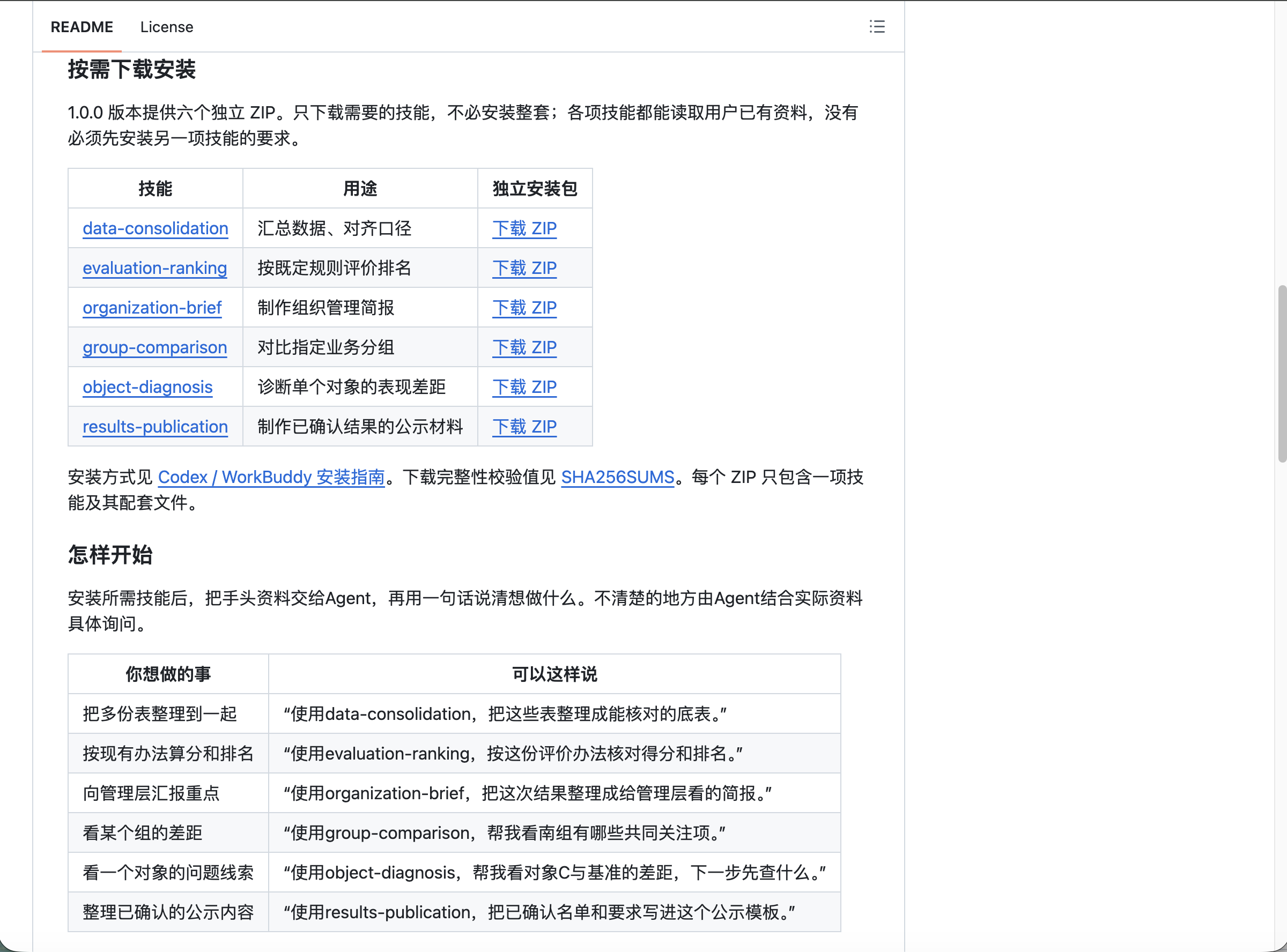Open Codex / WorkBuddy 安装指南 link
The image size is (1287, 952).
(271, 477)
